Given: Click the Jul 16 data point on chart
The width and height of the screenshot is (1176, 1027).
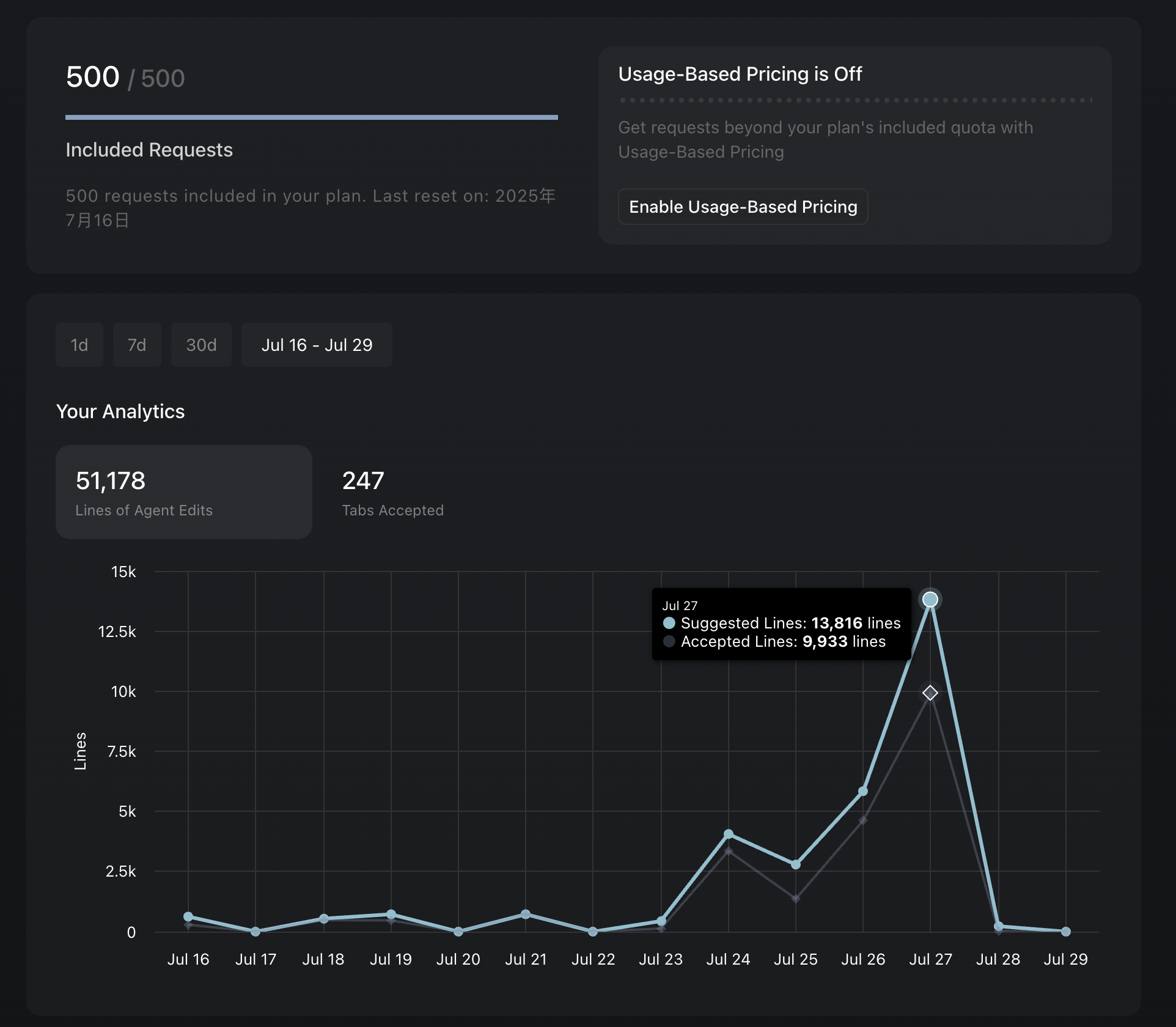Looking at the screenshot, I should tap(188, 916).
